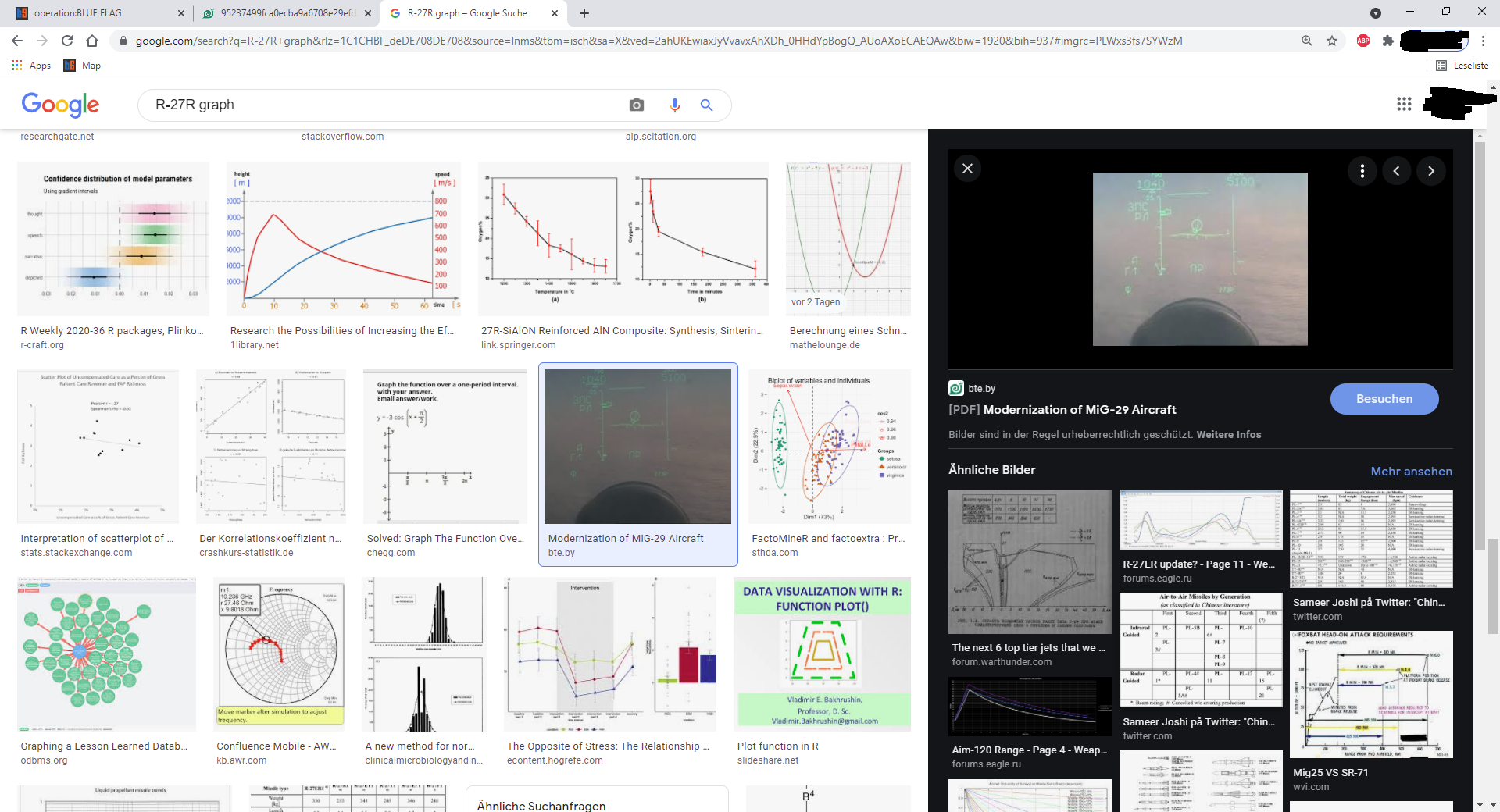Open the stats.stackexchange scatterplot thumbnail
The width and height of the screenshot is (1500, 812).
pyautogui.click(x=98, y=447)
